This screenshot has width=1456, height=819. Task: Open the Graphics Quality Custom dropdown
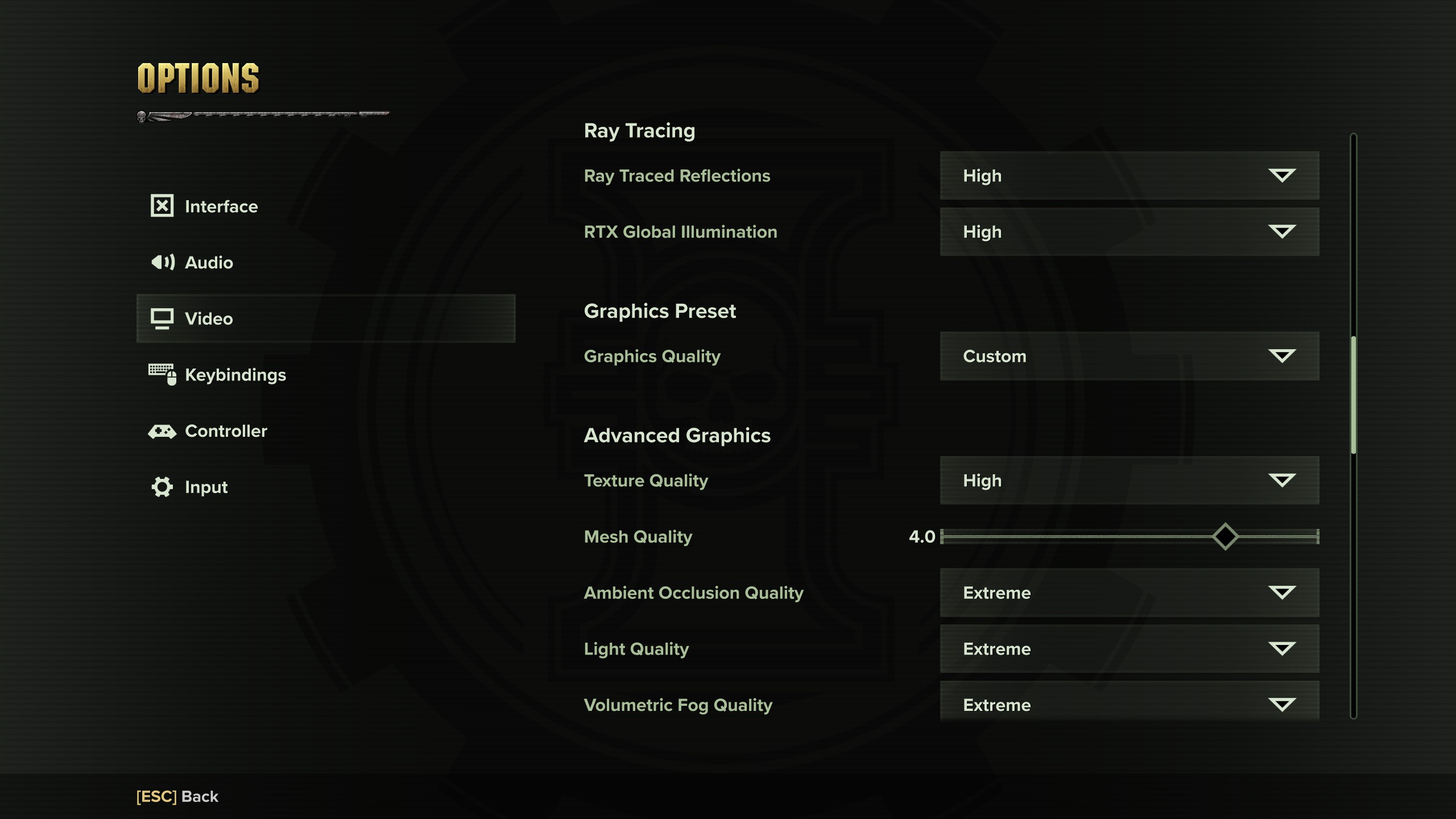point(1130,356)
